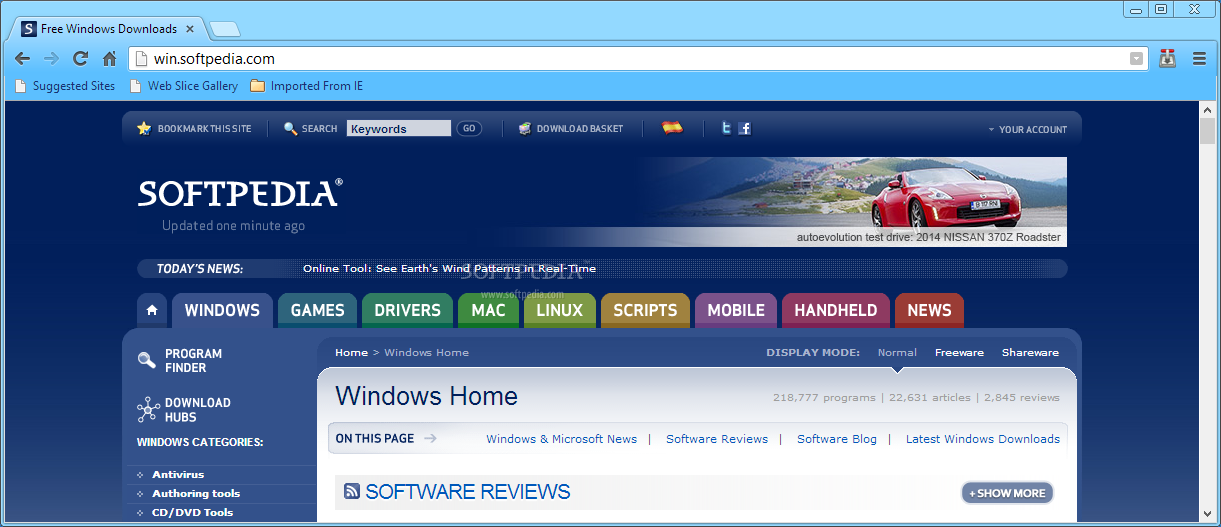1221x527 pixels.
Task: Expand the Authoring tools category
Action: (140, 494)
